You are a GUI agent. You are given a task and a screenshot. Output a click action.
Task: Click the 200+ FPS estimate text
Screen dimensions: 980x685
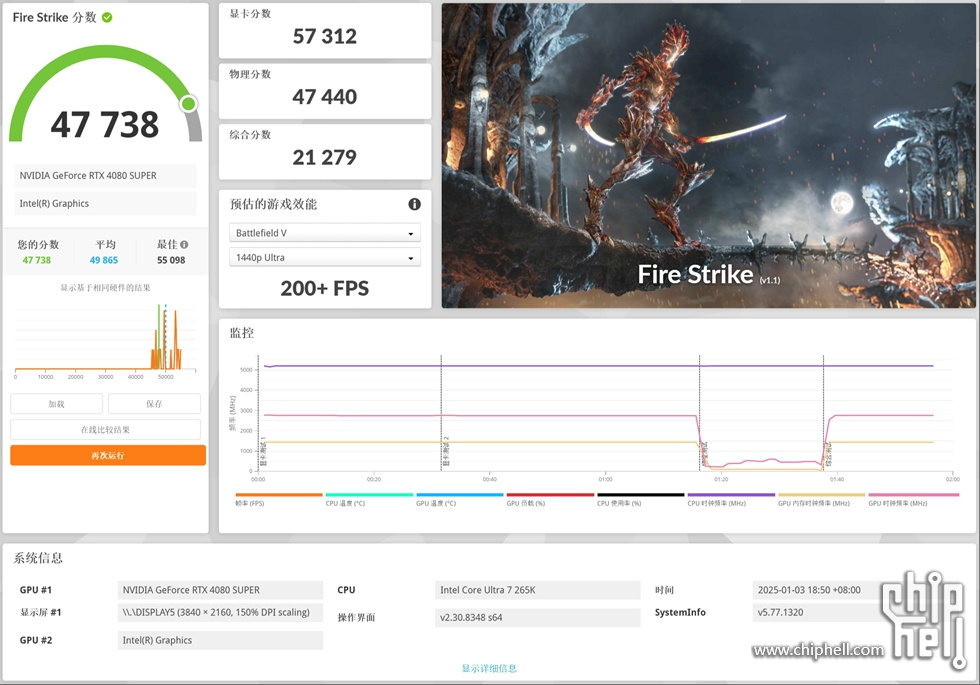(324, 288)
